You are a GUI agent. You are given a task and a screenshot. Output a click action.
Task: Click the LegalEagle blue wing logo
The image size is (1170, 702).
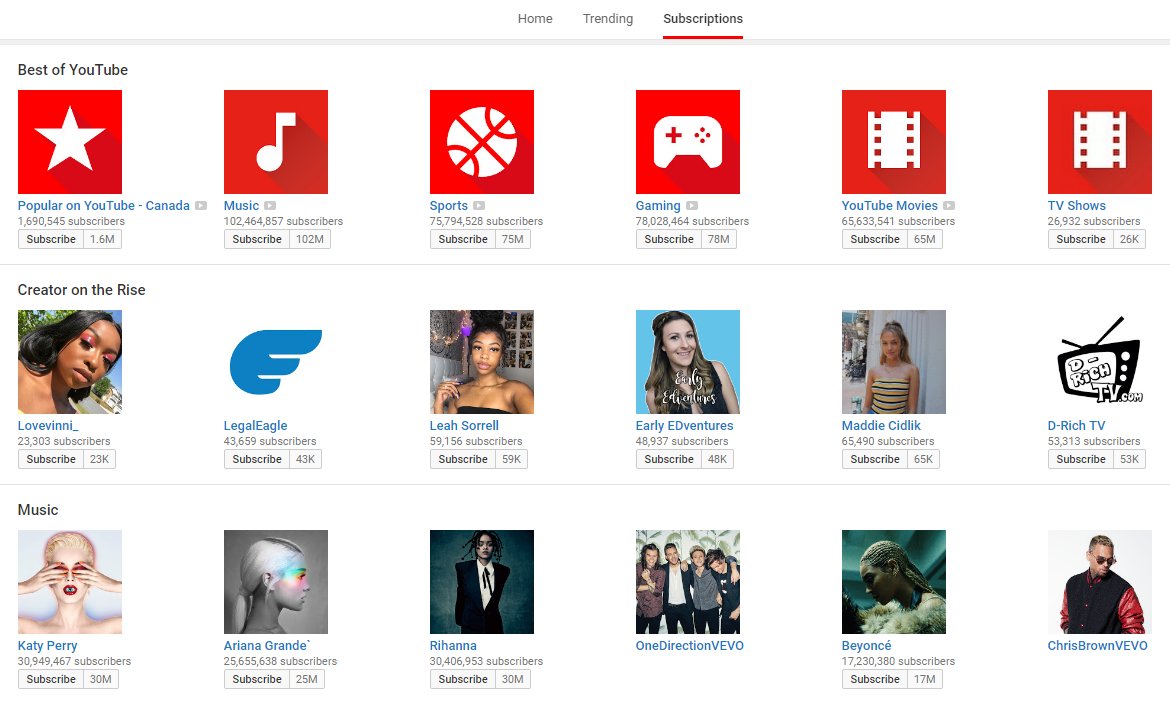point(276,362)
